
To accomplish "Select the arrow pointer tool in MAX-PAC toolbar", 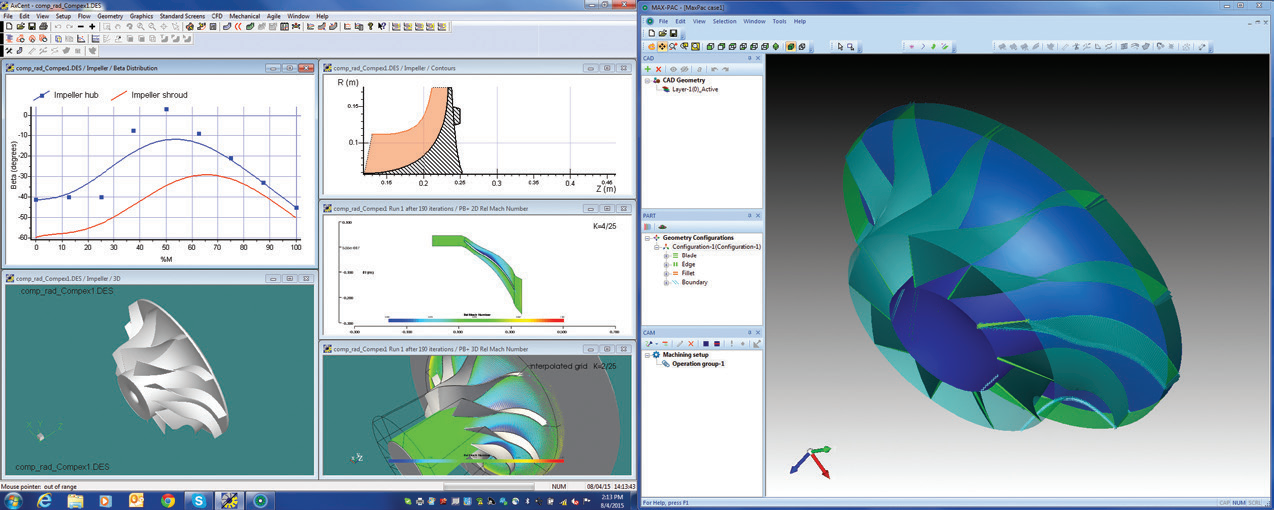I will click(840, 46).
